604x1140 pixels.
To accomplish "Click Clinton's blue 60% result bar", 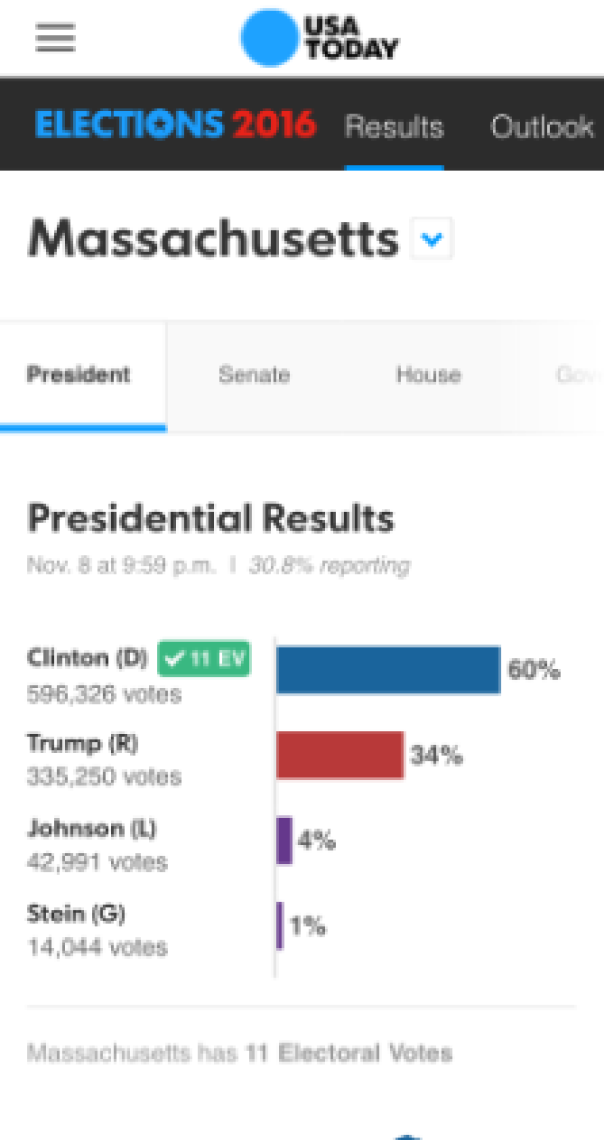I will click(388, 670).
